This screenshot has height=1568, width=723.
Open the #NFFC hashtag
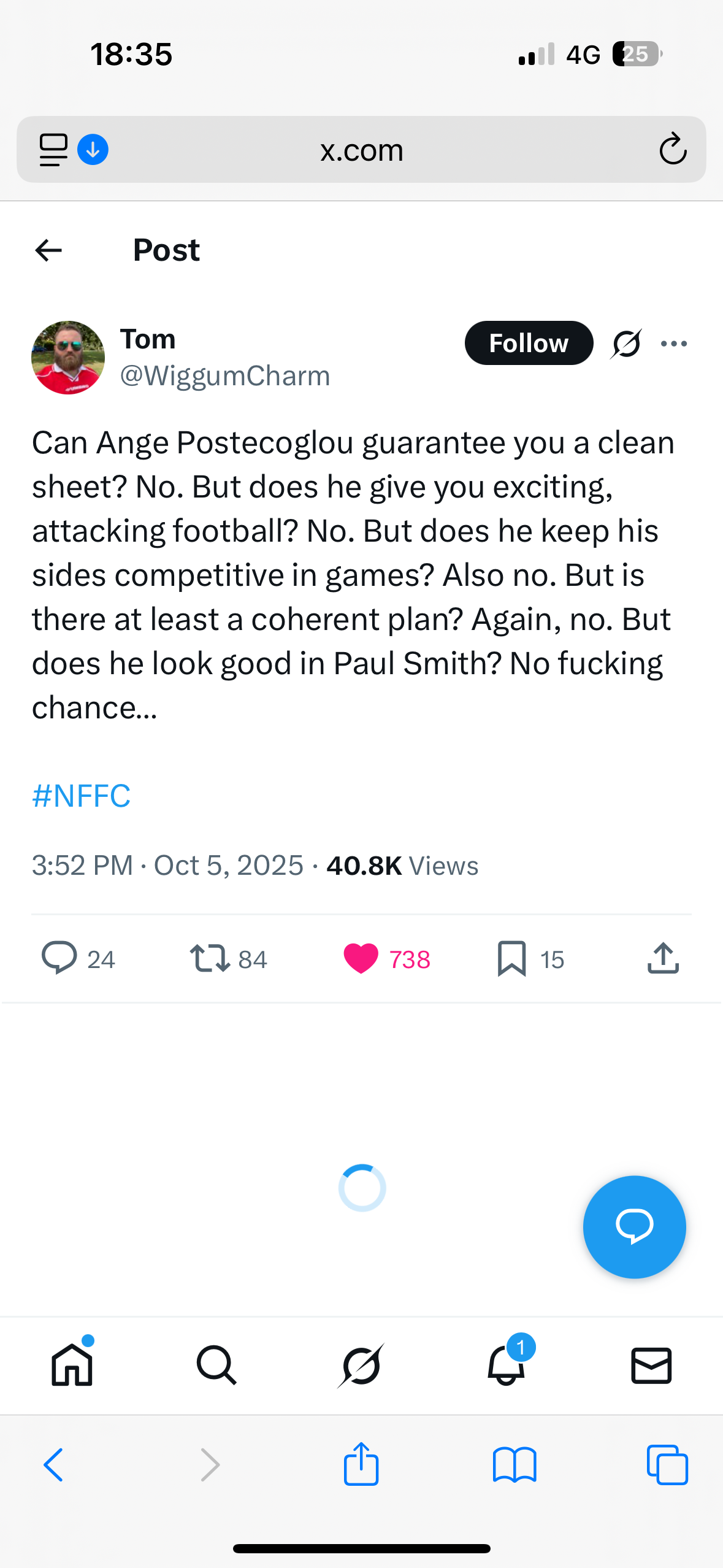[81, 796]
